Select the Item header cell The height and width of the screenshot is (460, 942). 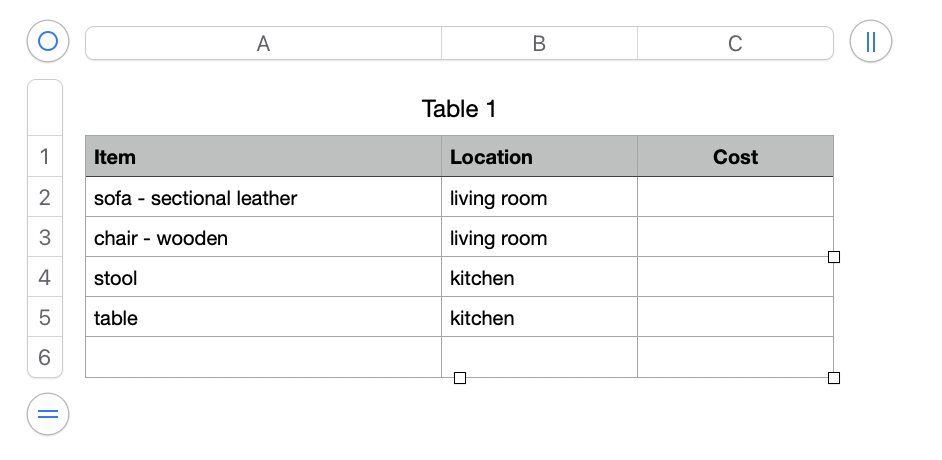pyautogui.click(x=263, y=157)
